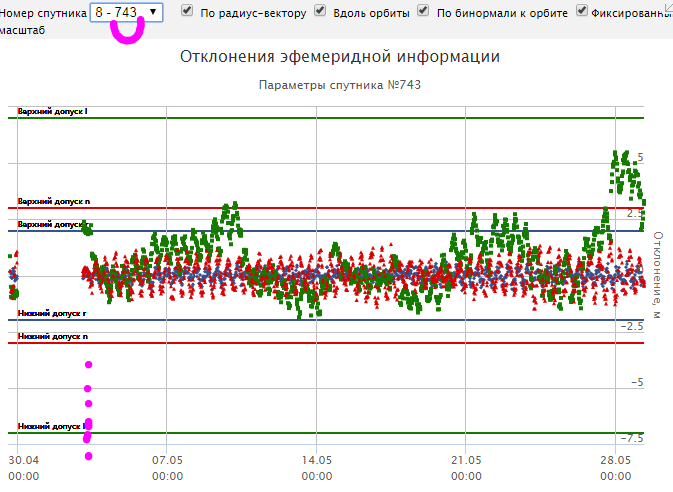Click the blue 'Нижний допуск r' line label
Screen dimensions: 673x492
point(52,314)
